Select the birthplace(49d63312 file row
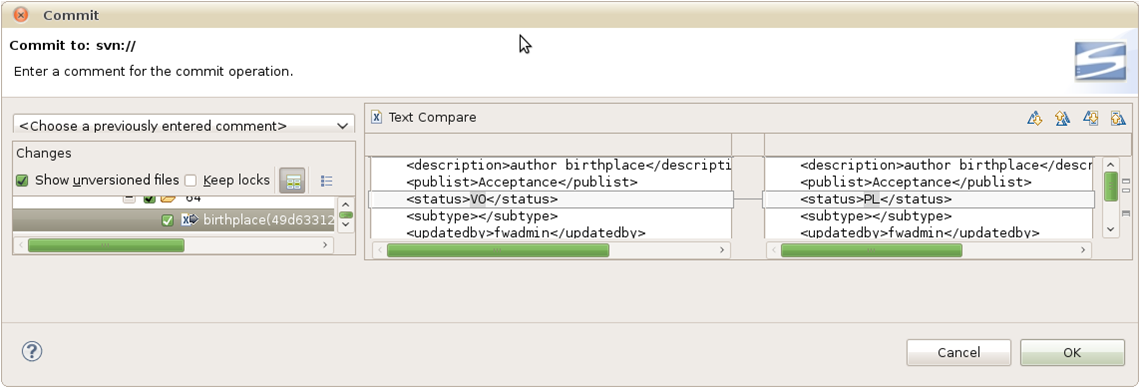This screenshot has width=1140, height=388. point(173,220)
